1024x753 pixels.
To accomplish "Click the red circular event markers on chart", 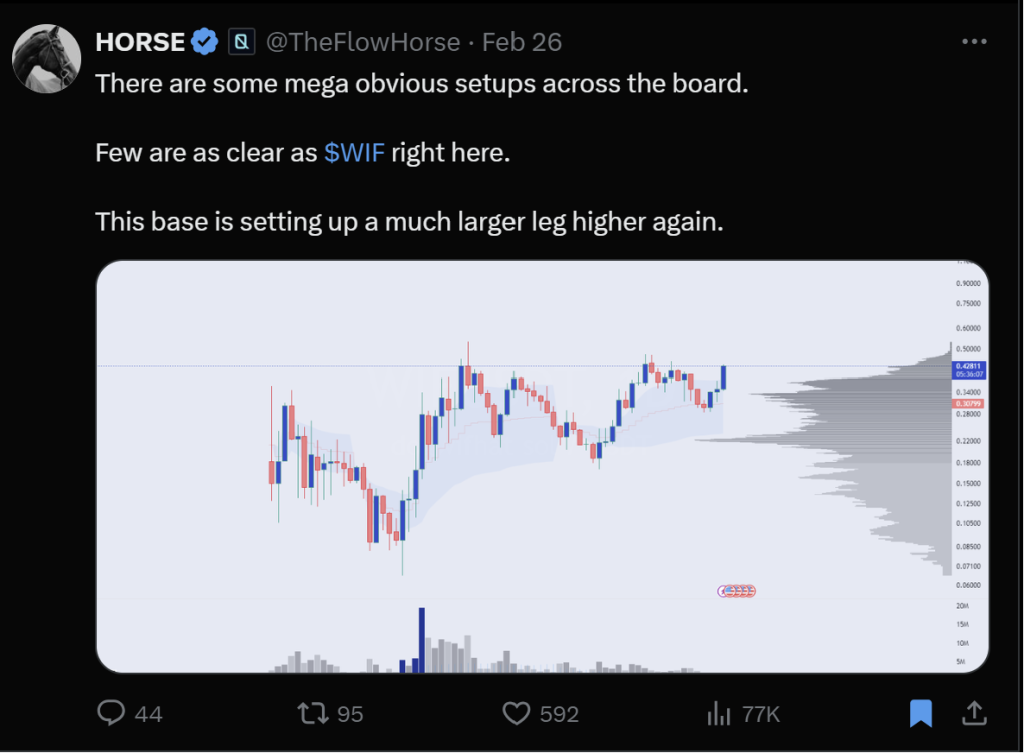I will (x=738, y=591).
